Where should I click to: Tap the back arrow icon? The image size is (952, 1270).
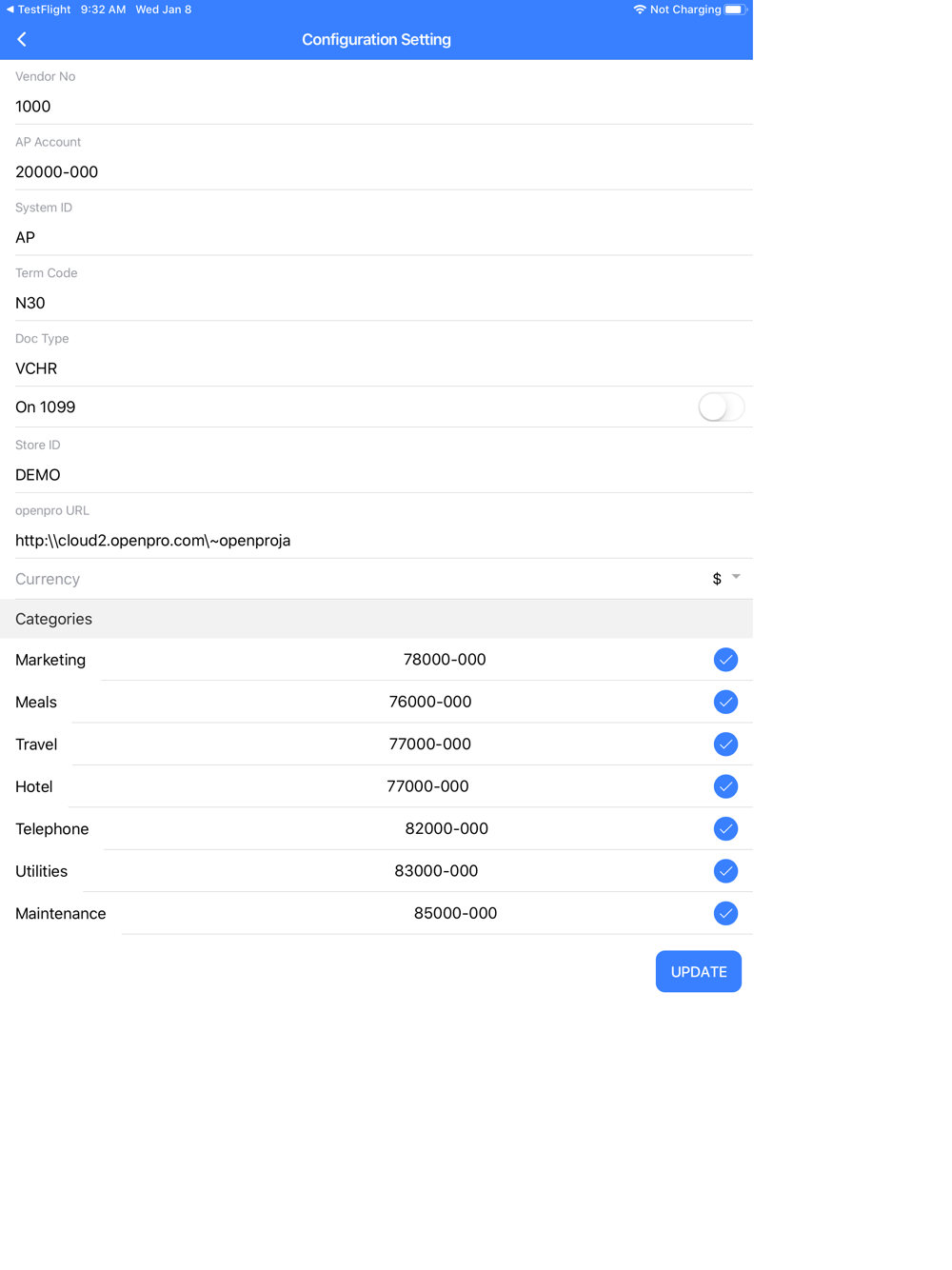point(22,39)
